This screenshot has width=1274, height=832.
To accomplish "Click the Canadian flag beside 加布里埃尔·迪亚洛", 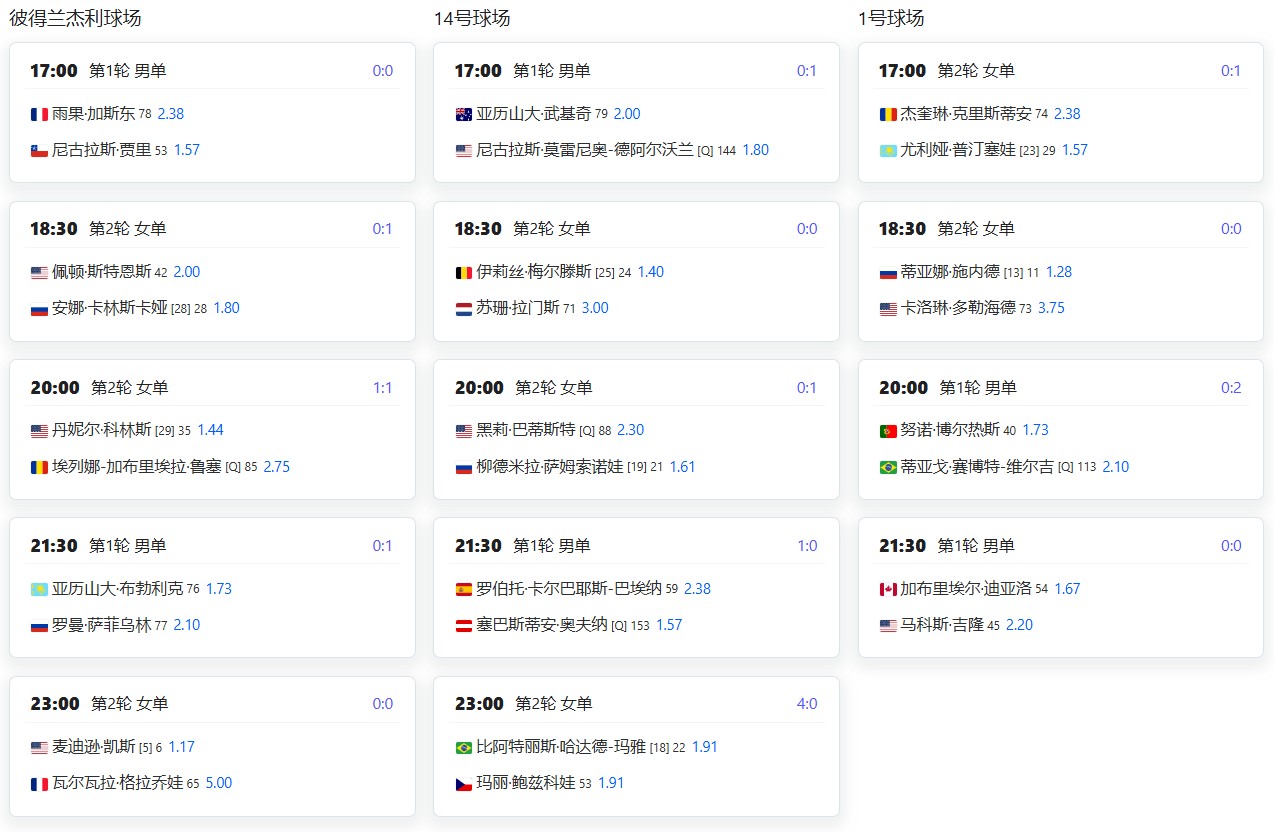I will coord(888,589).
